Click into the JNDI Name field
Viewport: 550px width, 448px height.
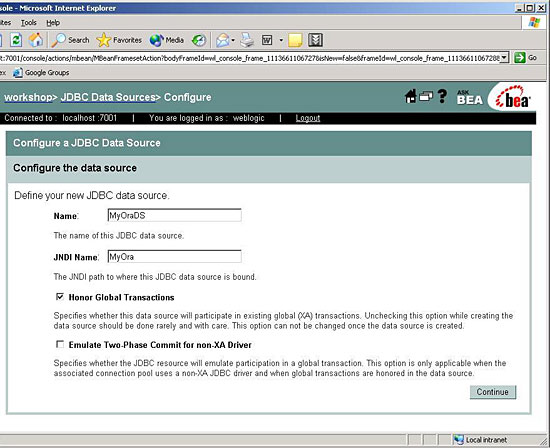(x=174, y=256)
